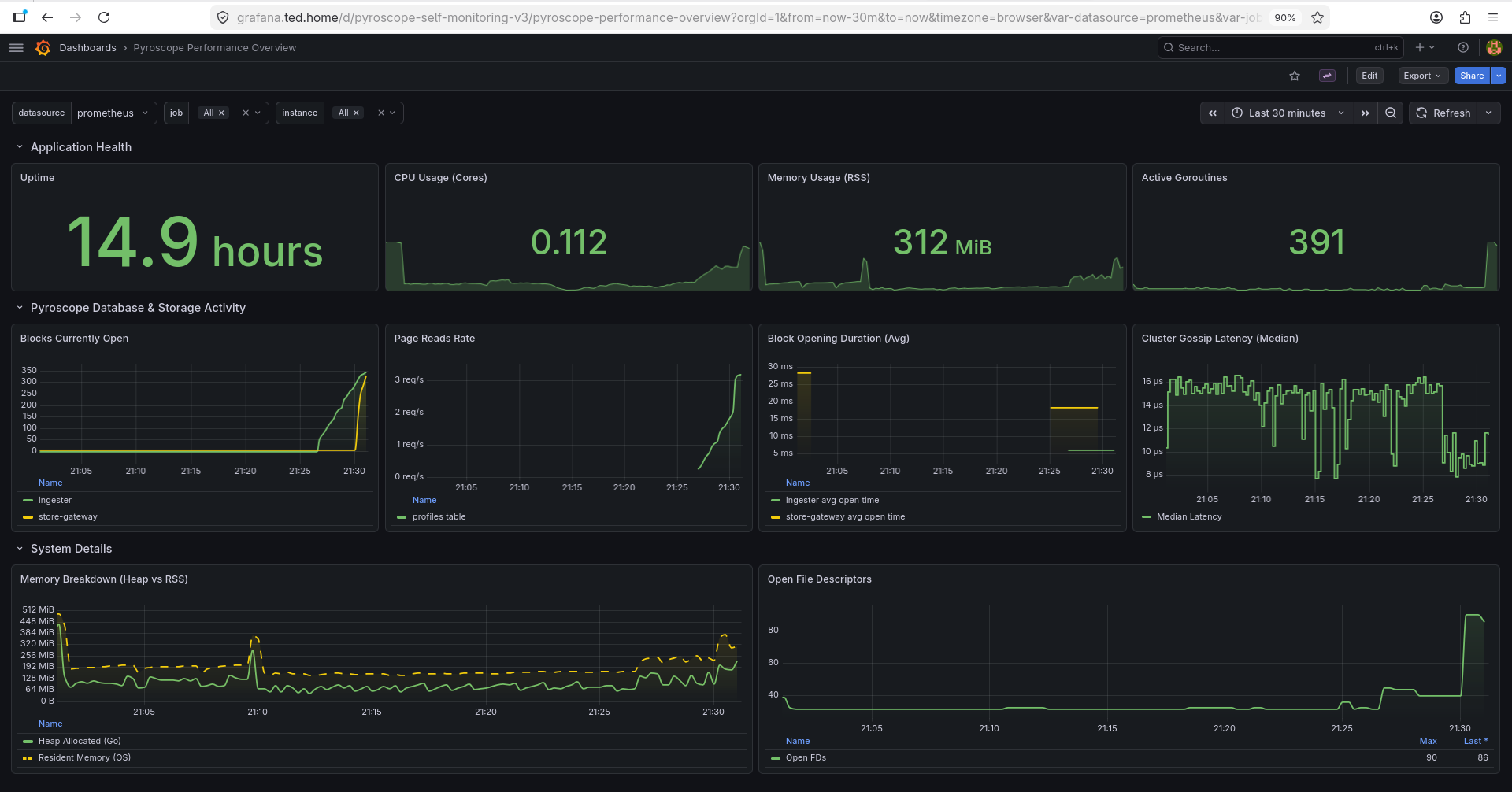Zoom out the time range
Image resolution: width=1512 pixels, height=792 pixels.
1391,113
